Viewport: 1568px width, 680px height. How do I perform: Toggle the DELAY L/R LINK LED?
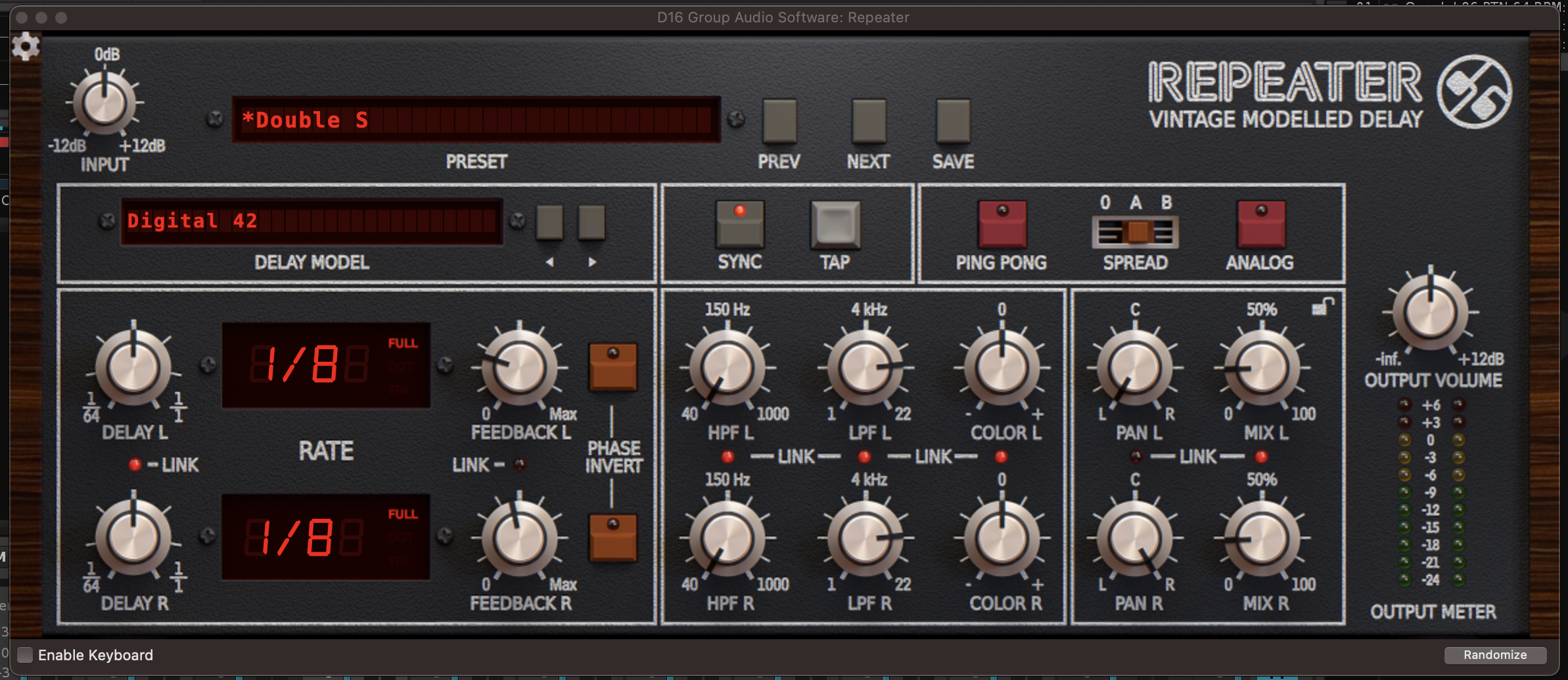point(135,465)
